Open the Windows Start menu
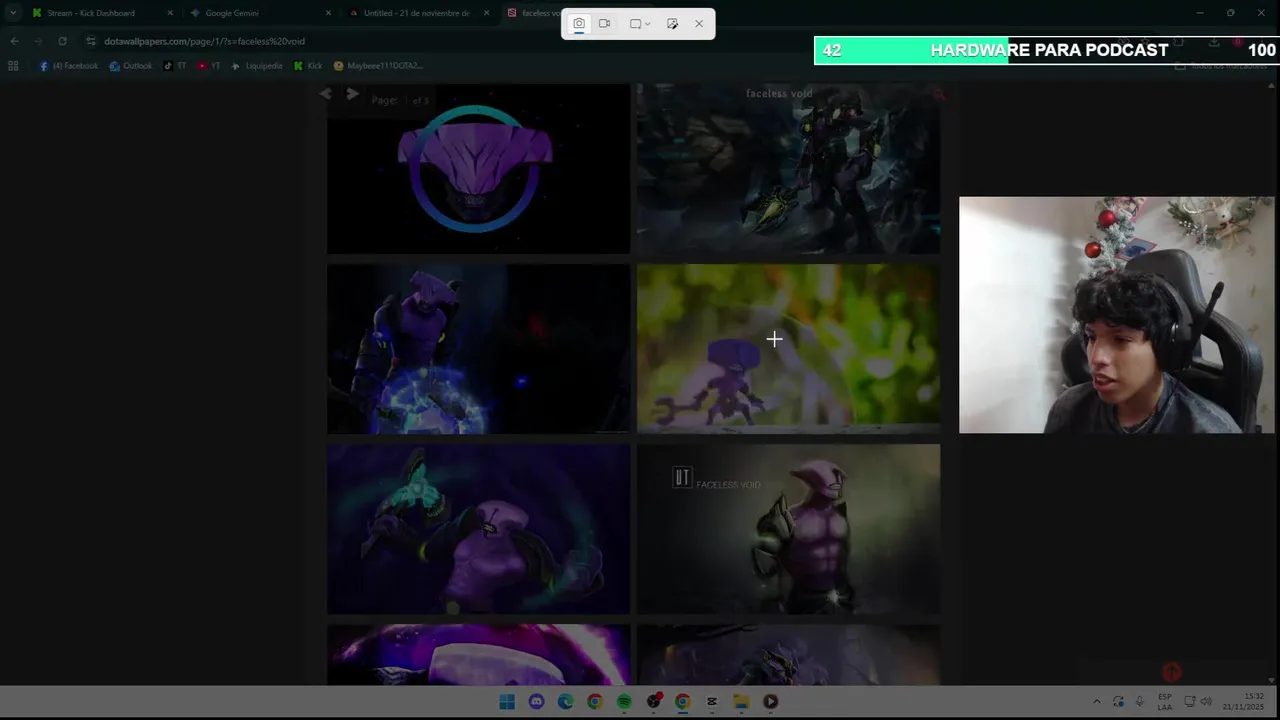 click(507, 702)
